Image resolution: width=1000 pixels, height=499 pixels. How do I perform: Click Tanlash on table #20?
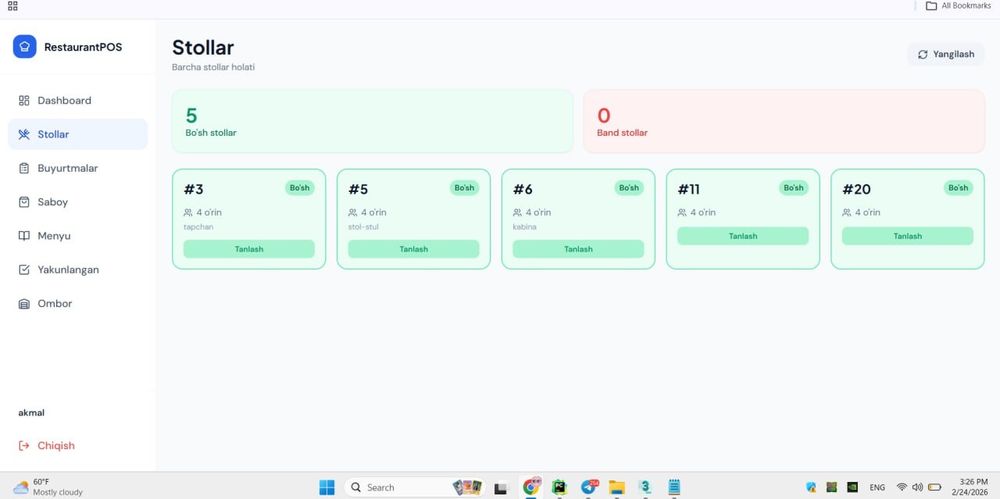click(x=908, y=236)
